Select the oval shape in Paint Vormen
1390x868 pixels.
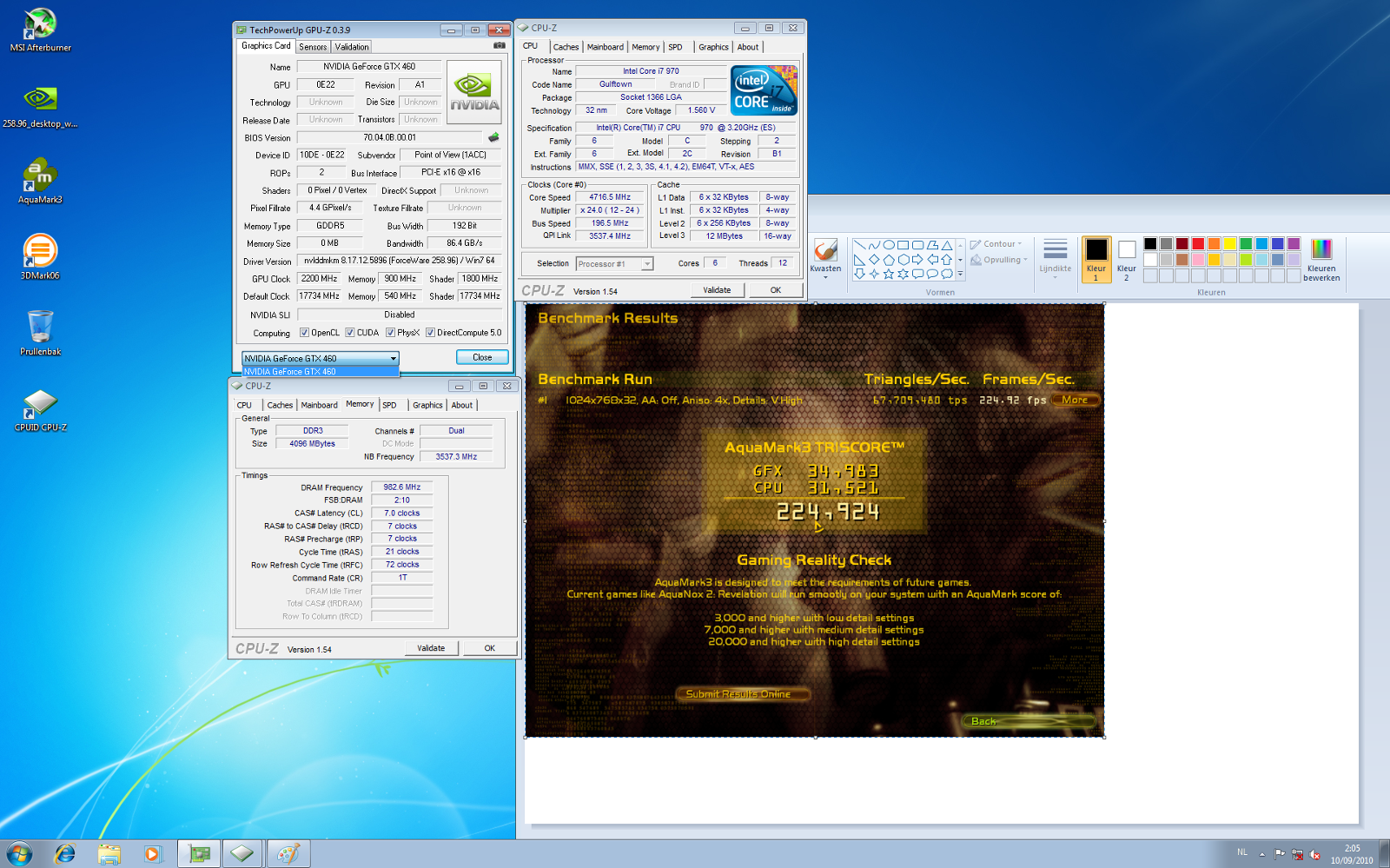[x=889, y=245]
